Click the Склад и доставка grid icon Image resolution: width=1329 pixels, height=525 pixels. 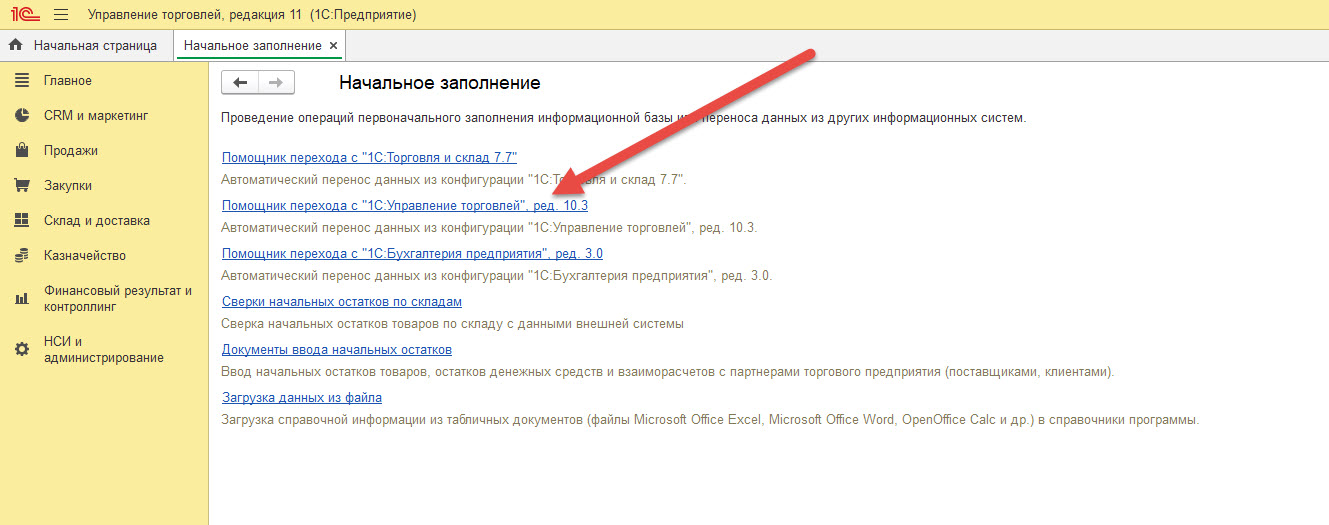[x=22, y=221]
